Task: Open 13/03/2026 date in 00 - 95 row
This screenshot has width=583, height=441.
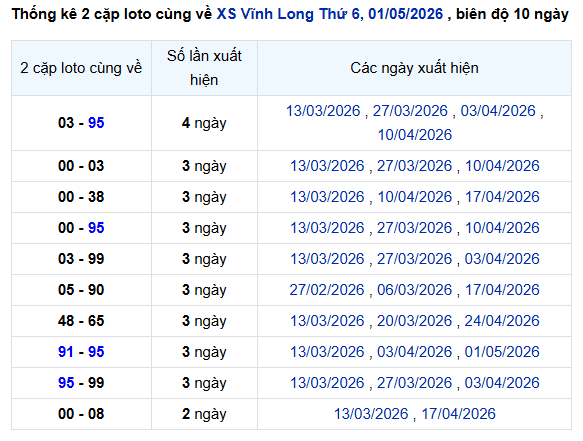Action: point(327,228)
